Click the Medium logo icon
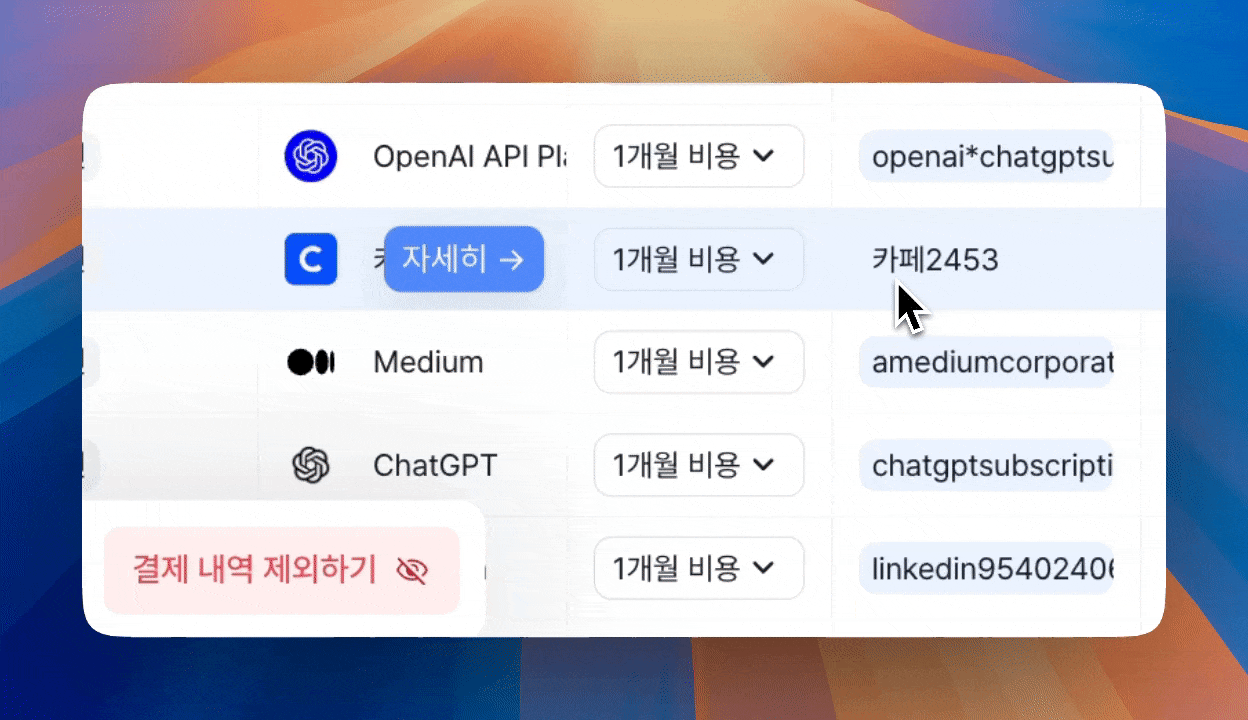The width and height of the screenshot is (1248, 720). point(310,362)
